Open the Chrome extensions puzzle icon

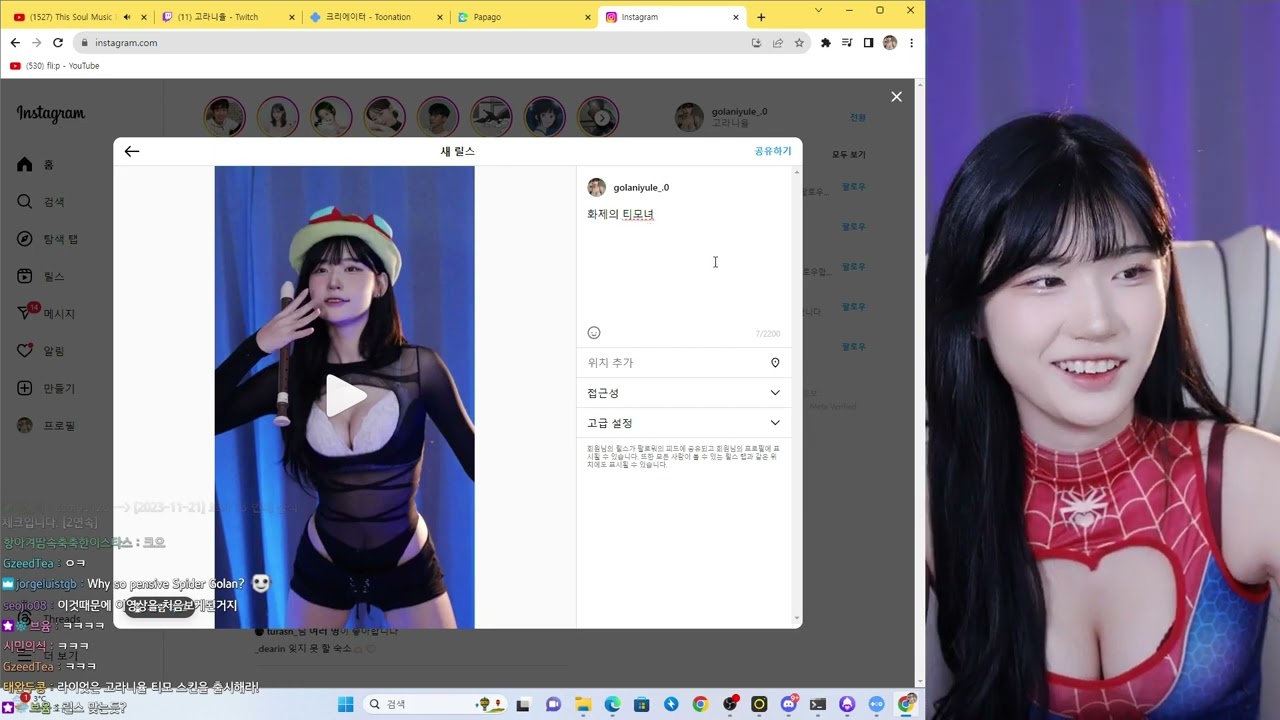(825, 43)
